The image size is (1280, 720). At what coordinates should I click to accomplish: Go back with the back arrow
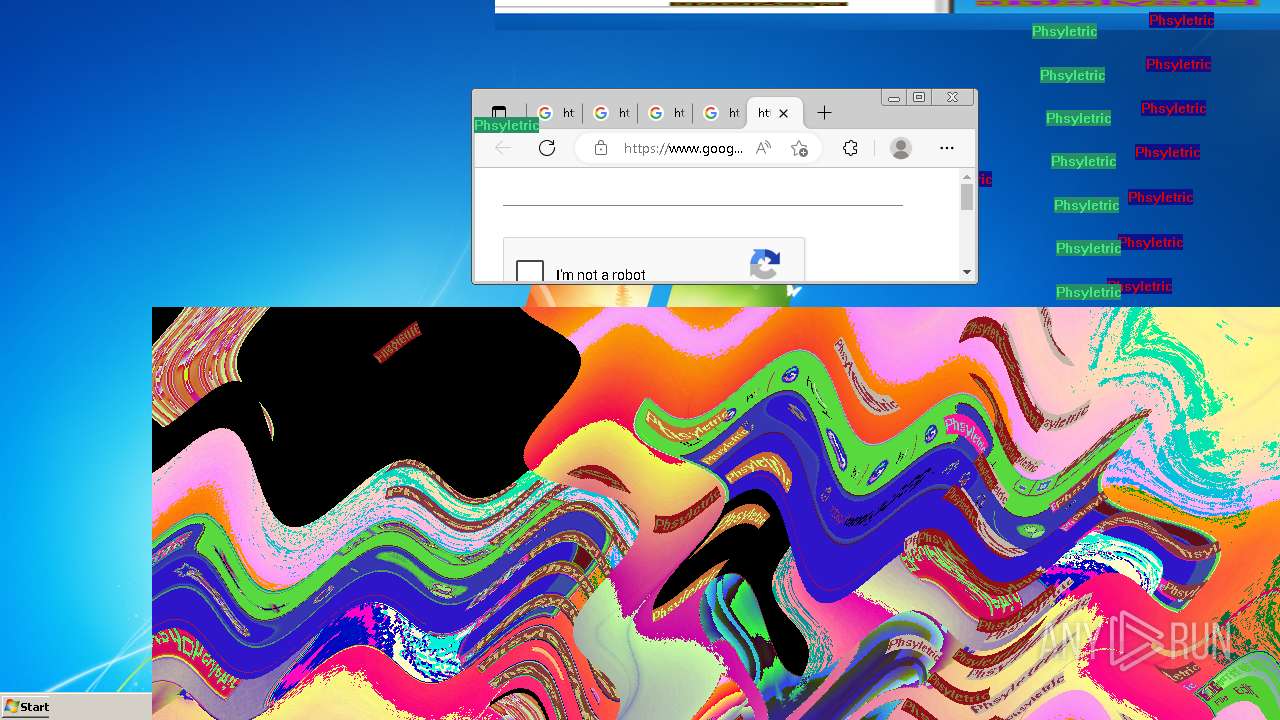[503, 148]
